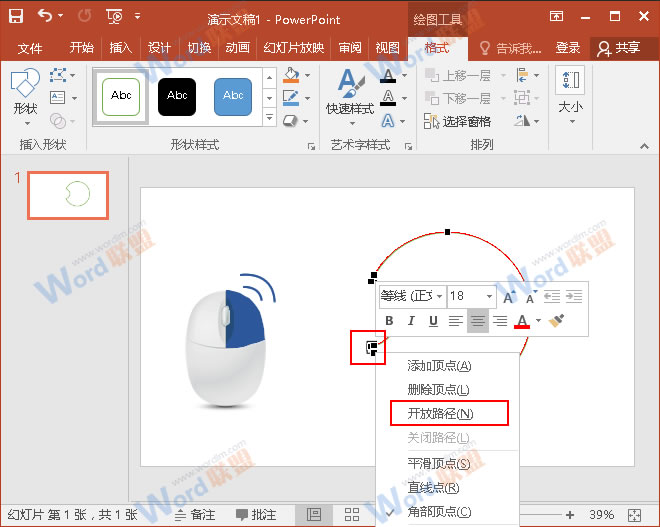Click the Shapes gallery icon

(x=25, y=89)
